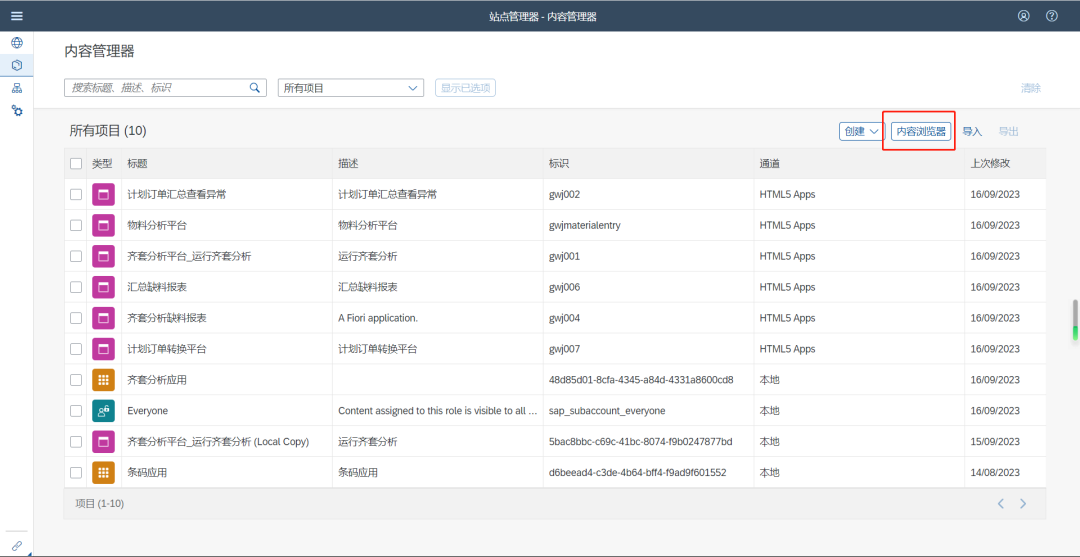Click the date 14/08/2023
This screenshot has width=1080, height=557.
[995, 472]
